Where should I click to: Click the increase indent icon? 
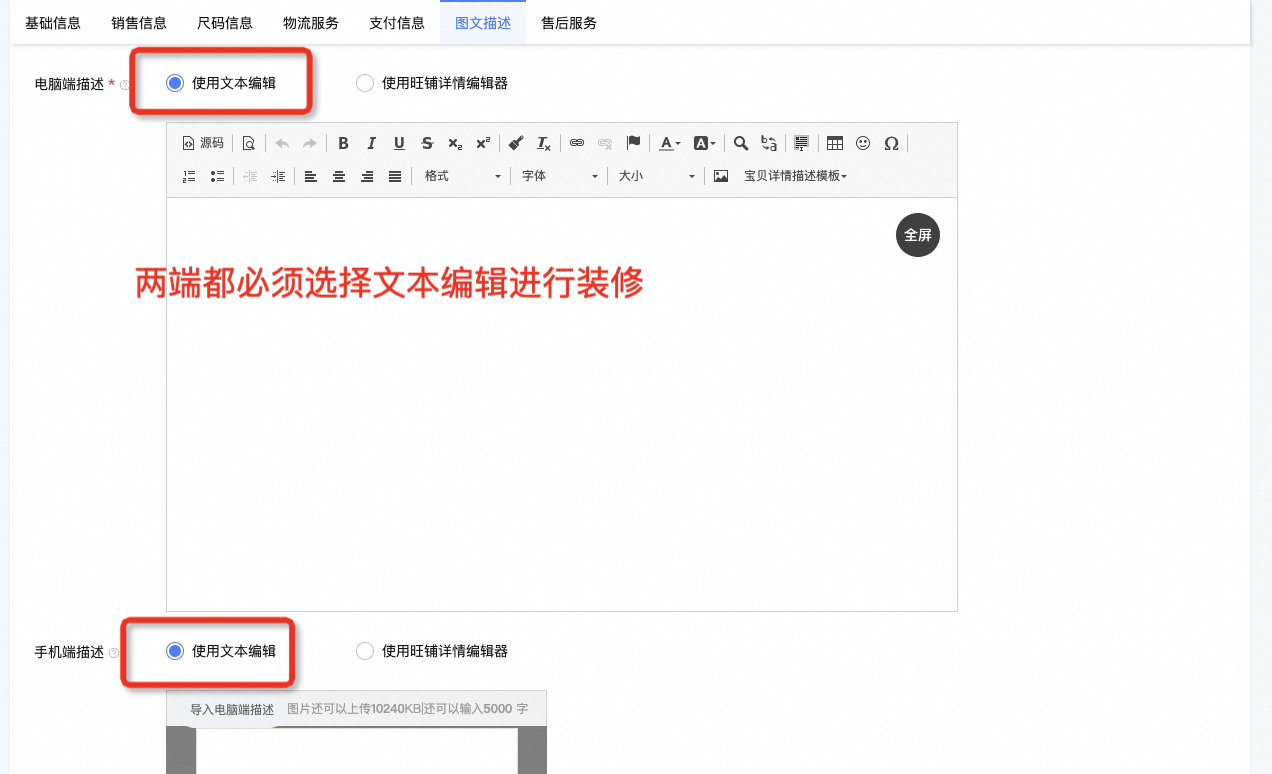278,176
